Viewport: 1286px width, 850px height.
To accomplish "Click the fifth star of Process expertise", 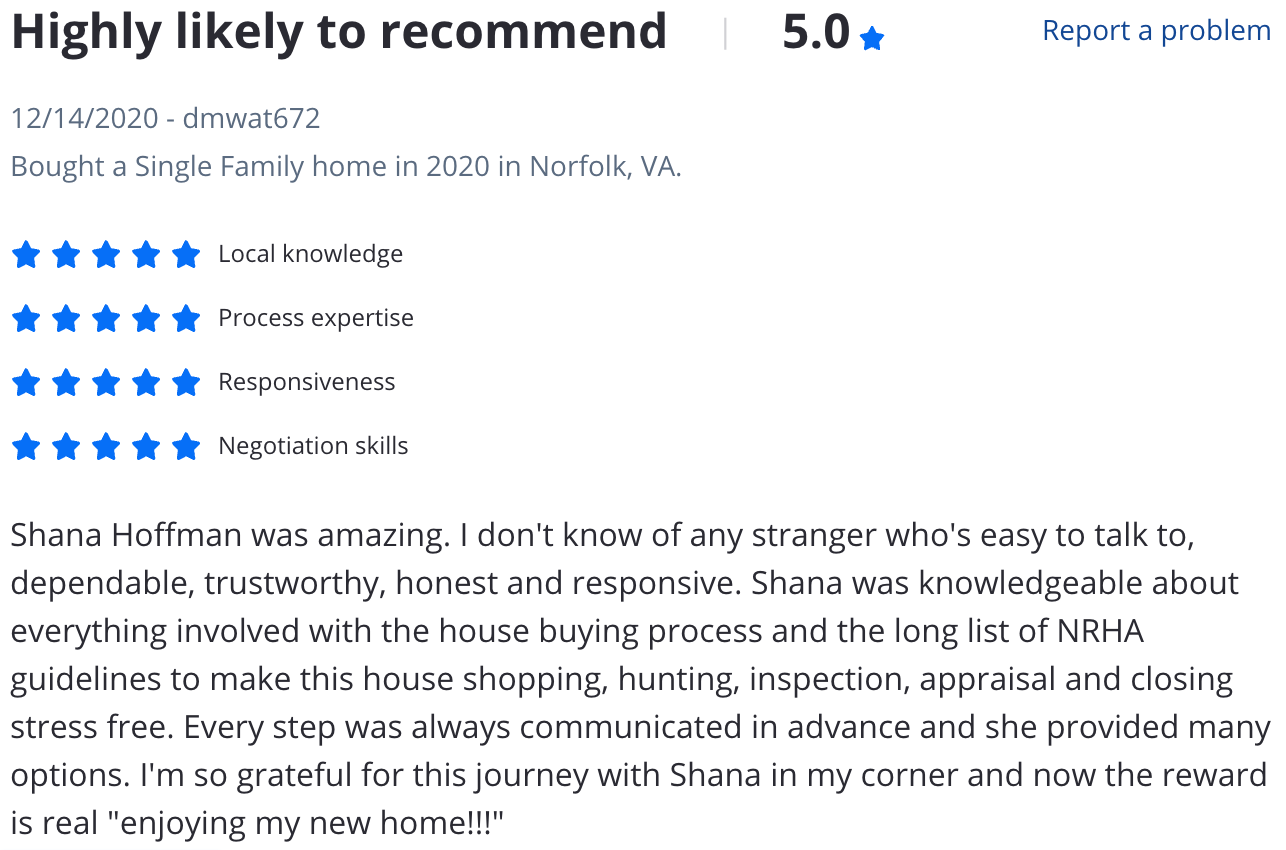I will coord(186,319).
